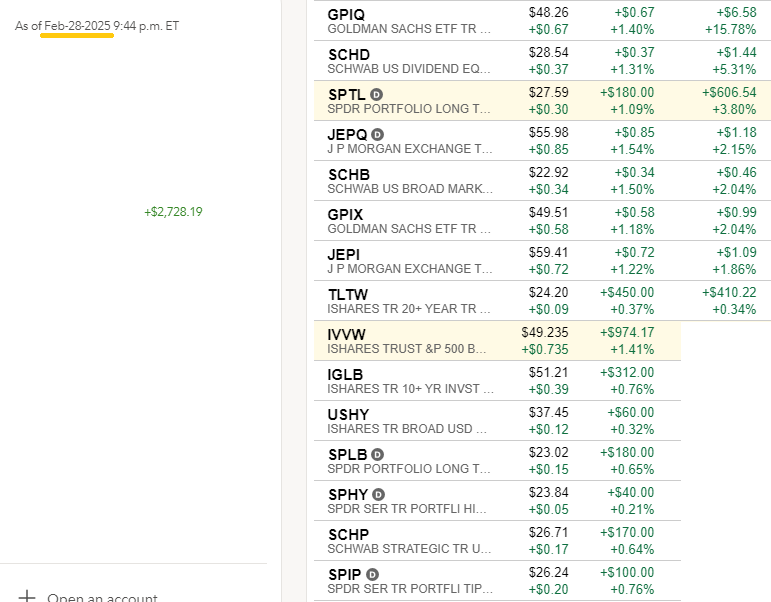Click the ISHARES TR 10+ YR INVST description
771x602 pixels.
pyautogui.click(x=411, y=389)
